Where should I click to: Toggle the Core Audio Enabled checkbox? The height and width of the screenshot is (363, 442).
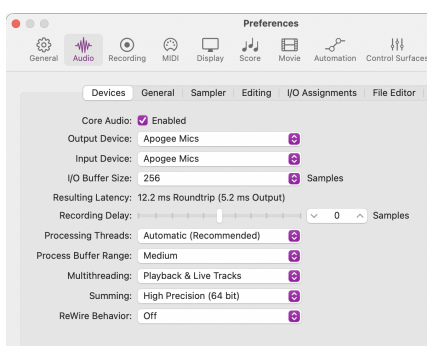[143, 120]
